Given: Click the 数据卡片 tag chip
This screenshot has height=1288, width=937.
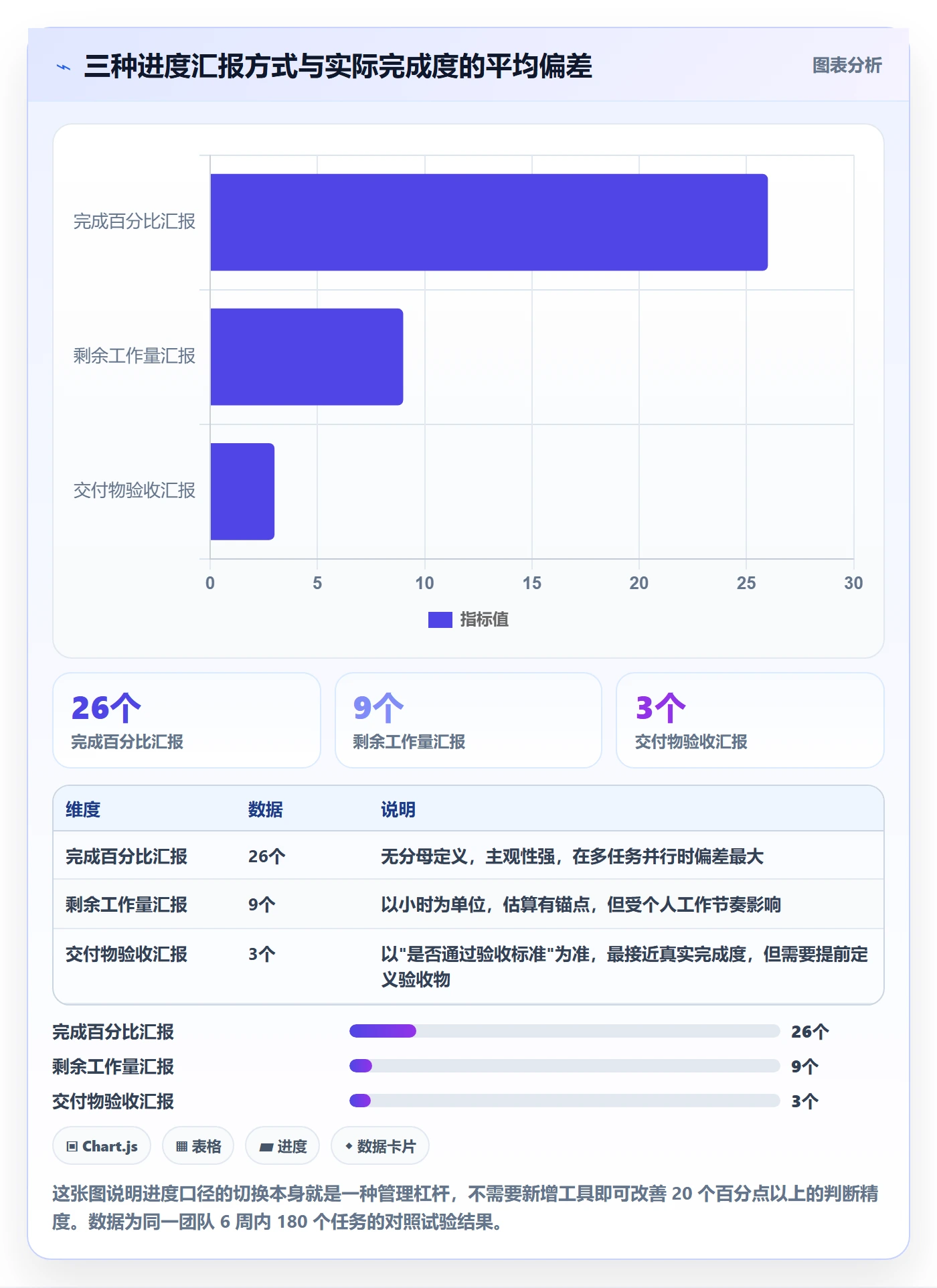Looking at the screenshot, I should pyautogui.click(x=380, y=1146).
